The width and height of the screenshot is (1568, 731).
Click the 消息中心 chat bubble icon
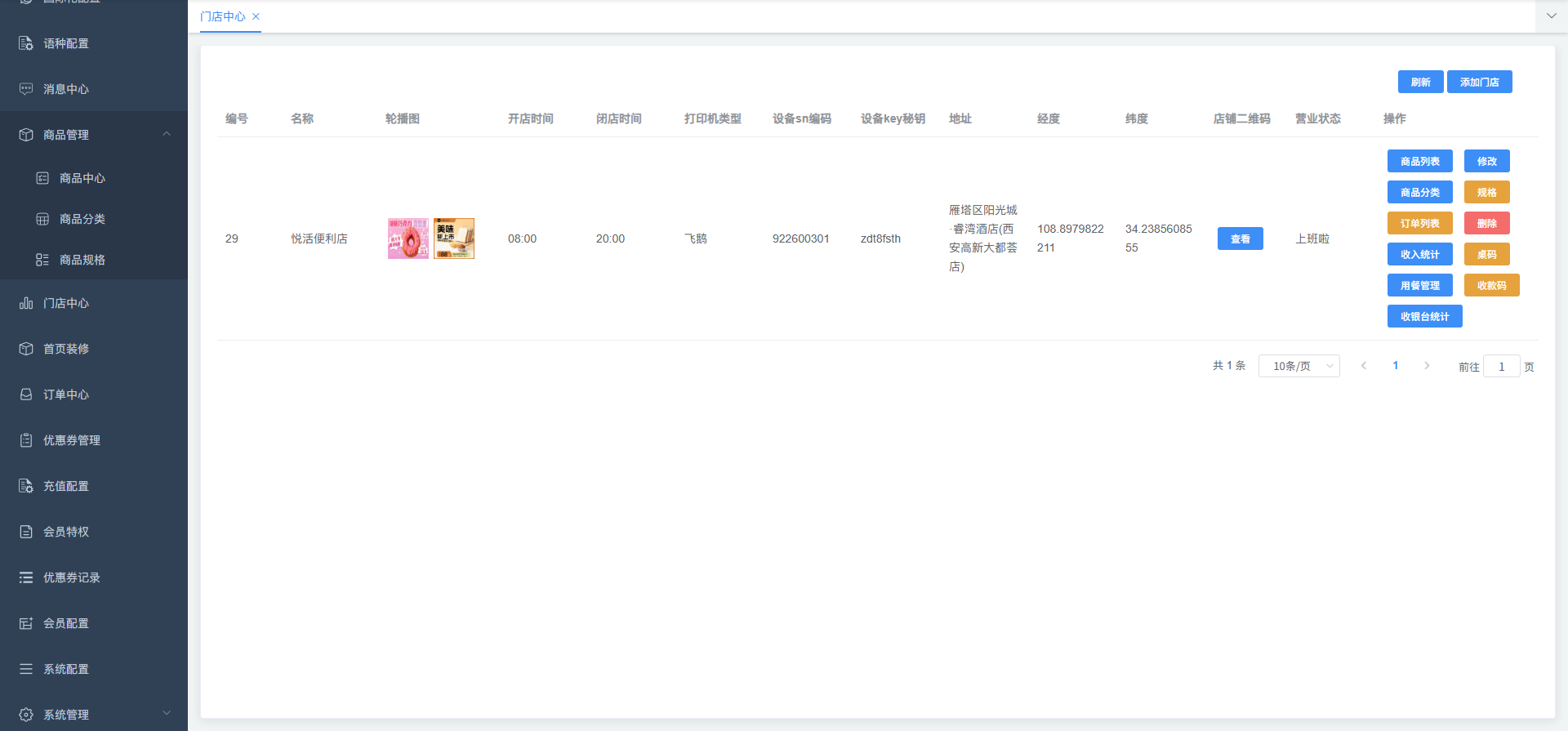click(x=26, y=89)
